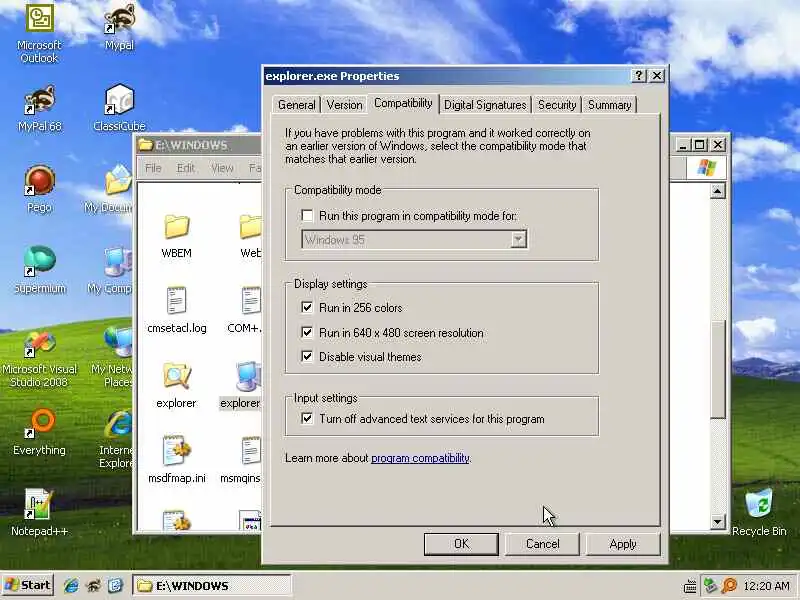
Task: Click the Apply button
Action: coord(623,544)
